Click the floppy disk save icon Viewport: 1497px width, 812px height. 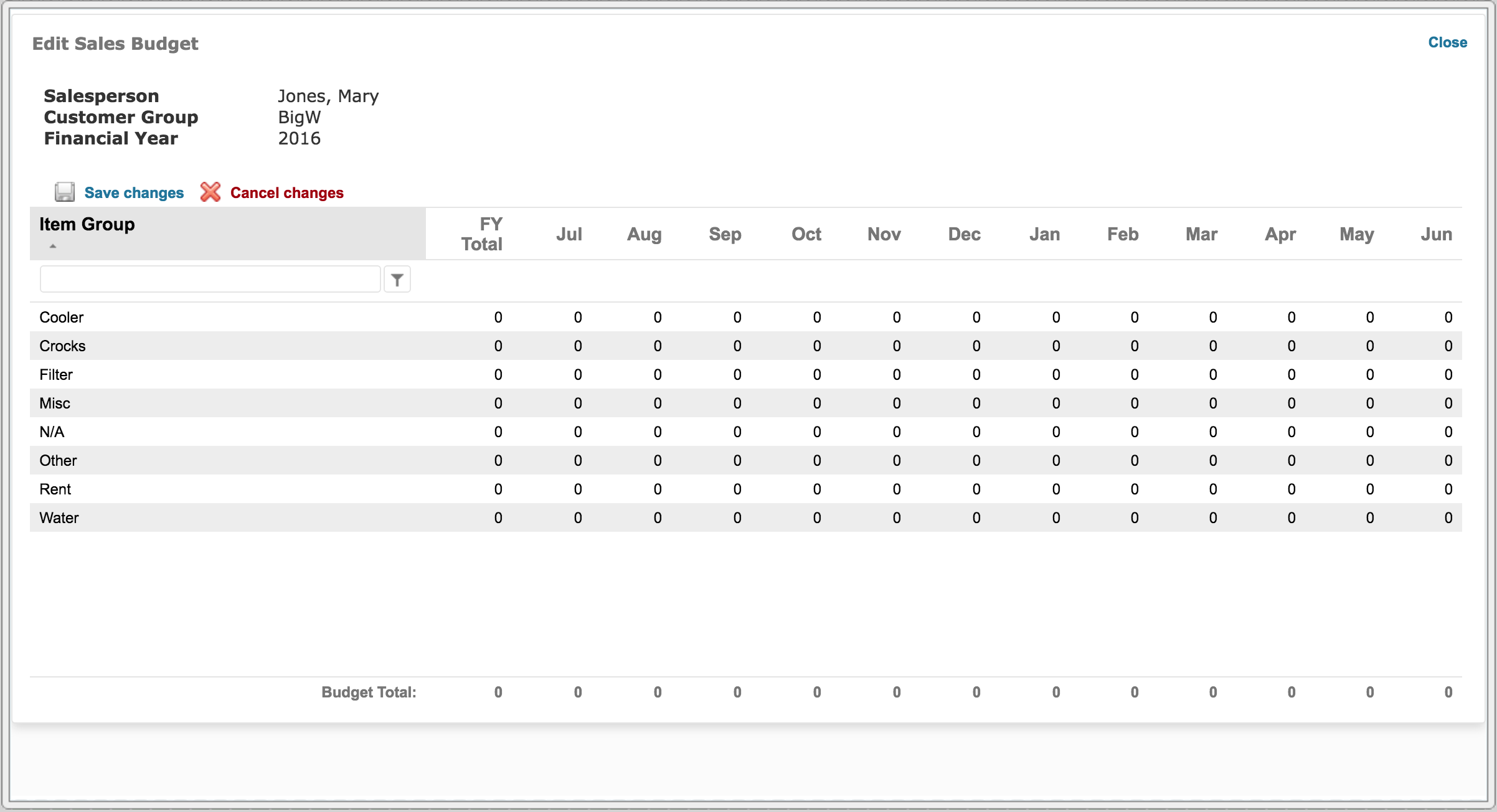pos(64,192)
